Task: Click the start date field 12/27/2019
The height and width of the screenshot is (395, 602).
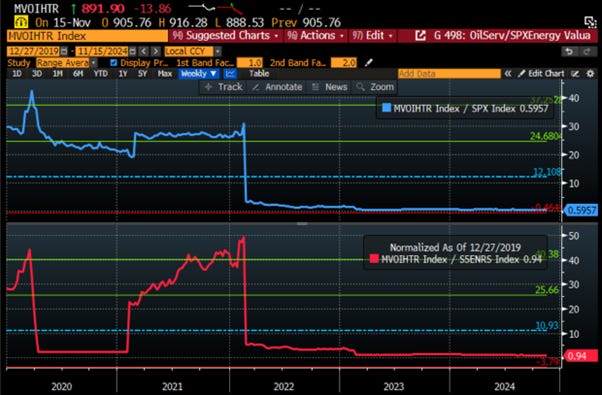Action: click(x=33, y=51)
